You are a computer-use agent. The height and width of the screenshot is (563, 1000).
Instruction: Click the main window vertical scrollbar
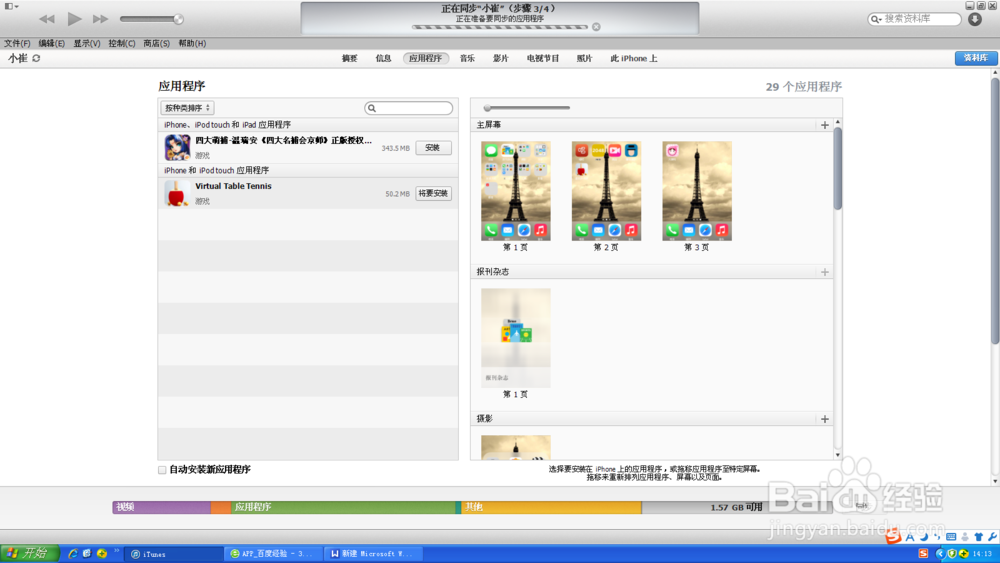click(x=995, y=210)
